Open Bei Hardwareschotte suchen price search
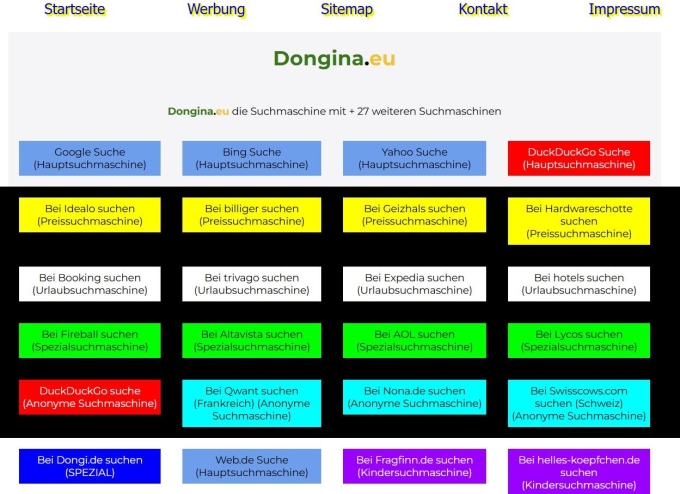 (x=579, y=221)
